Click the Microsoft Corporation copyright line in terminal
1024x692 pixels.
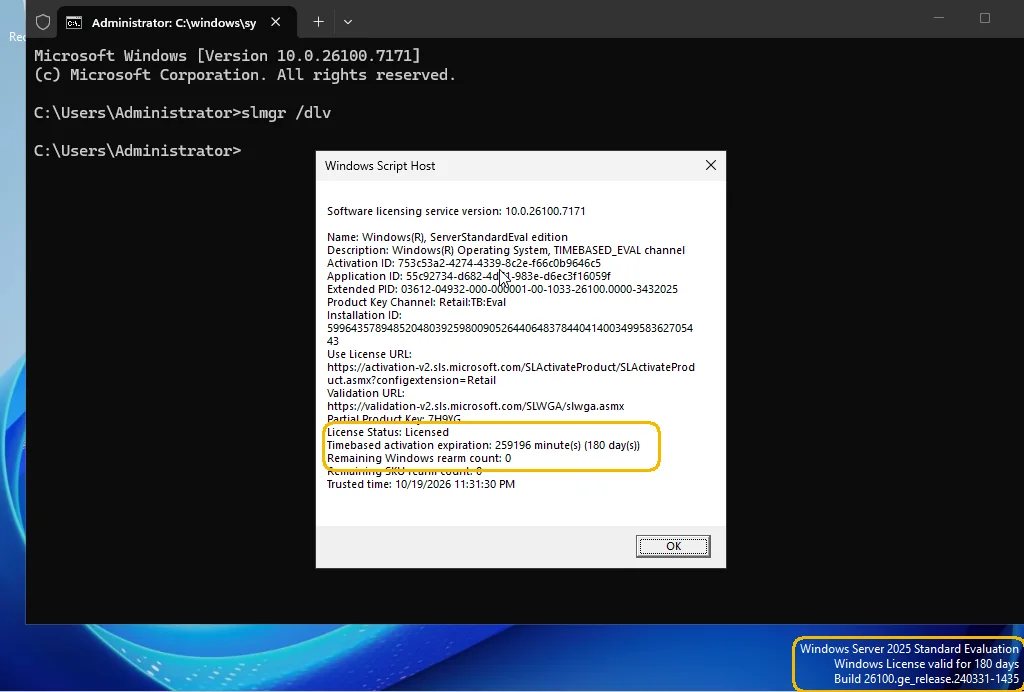[x=245, y=75]
